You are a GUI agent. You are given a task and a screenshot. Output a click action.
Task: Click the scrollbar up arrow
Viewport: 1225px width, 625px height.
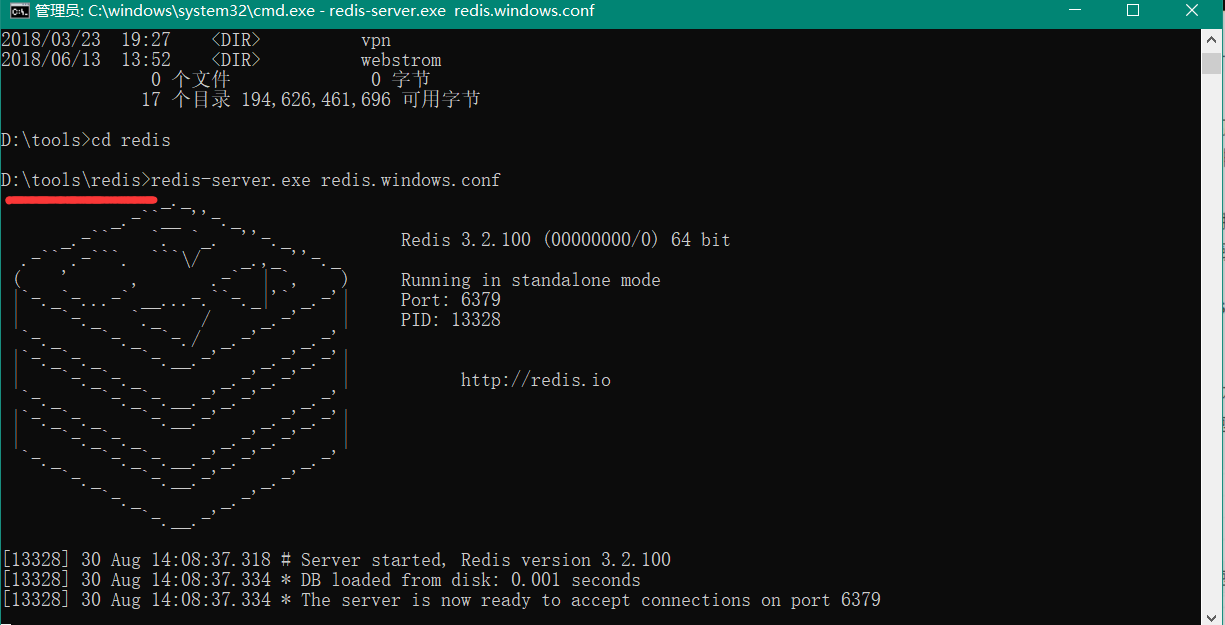(x=1209, y=38)
